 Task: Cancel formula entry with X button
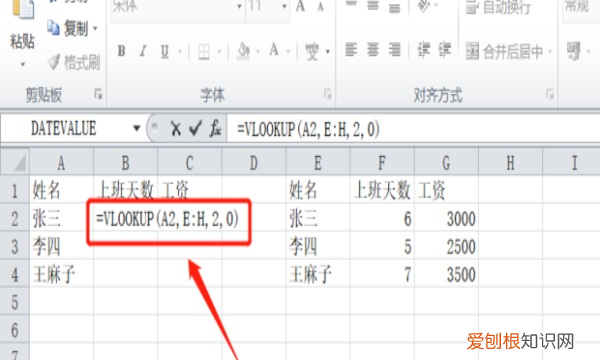(x=176, y=129)
